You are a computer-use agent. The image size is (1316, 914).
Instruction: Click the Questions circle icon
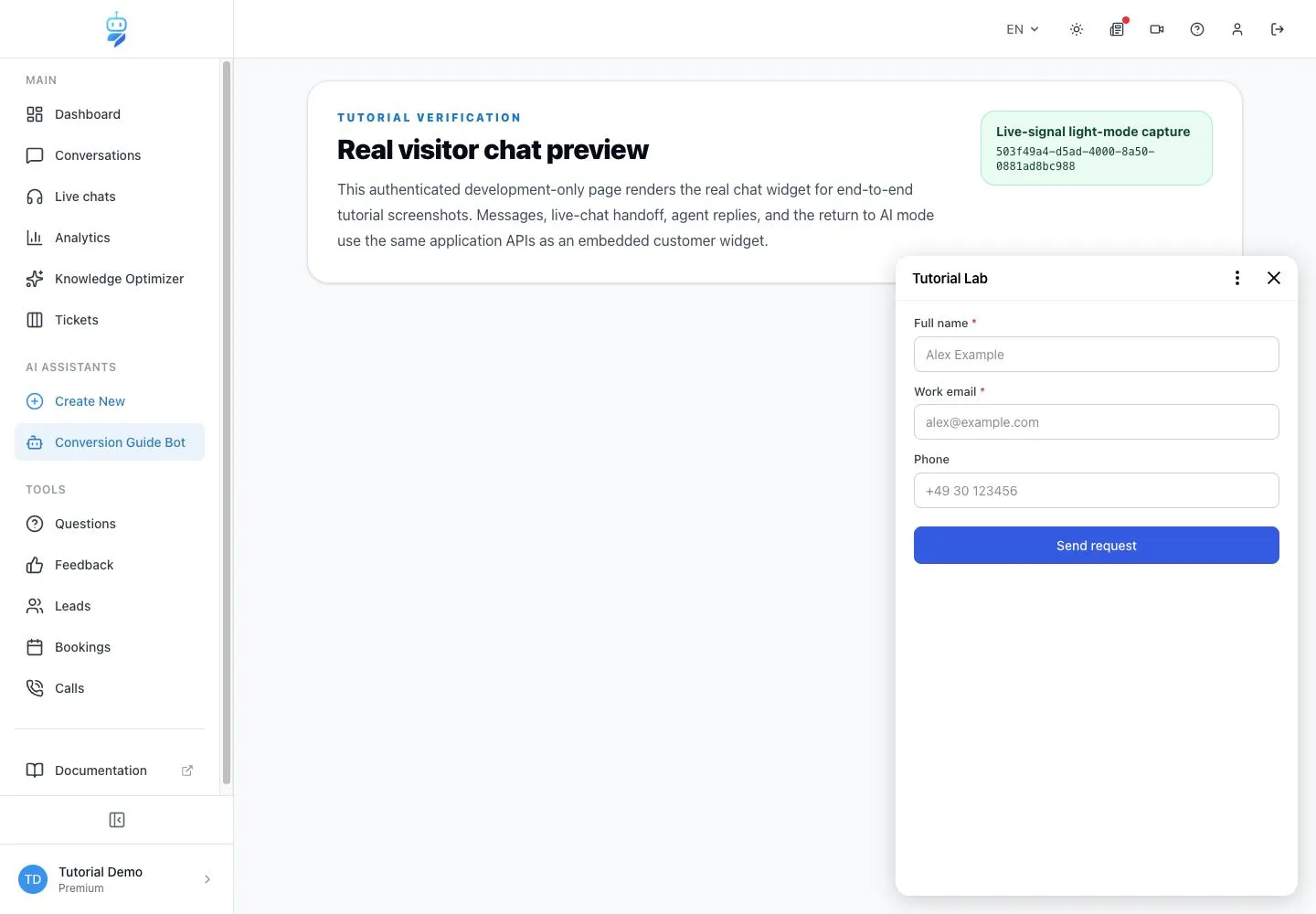pyautogui.click(x=35, y=524)
